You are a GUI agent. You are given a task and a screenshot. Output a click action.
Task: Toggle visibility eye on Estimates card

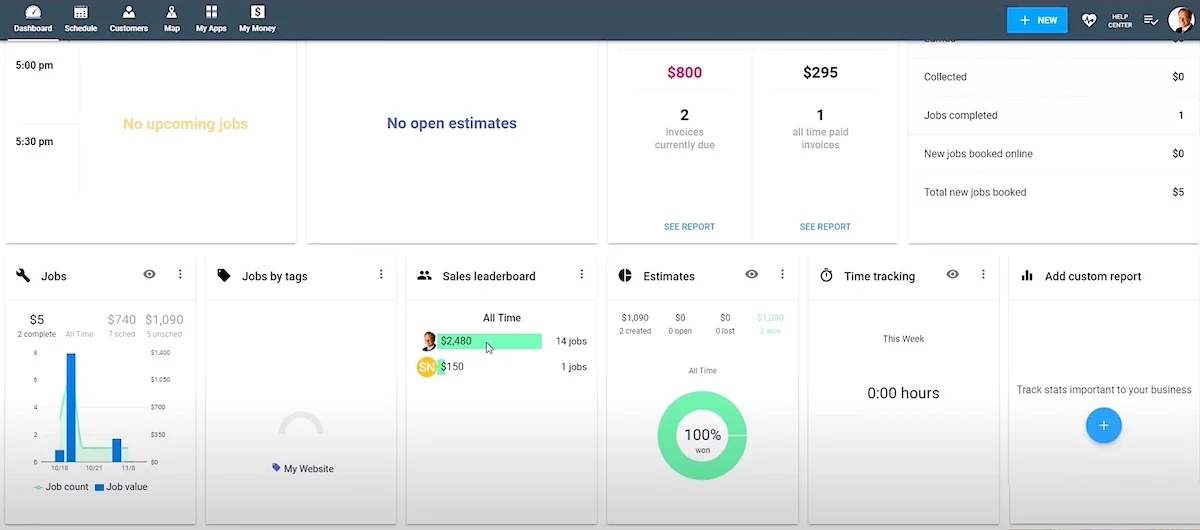click(x=752, y=274)
